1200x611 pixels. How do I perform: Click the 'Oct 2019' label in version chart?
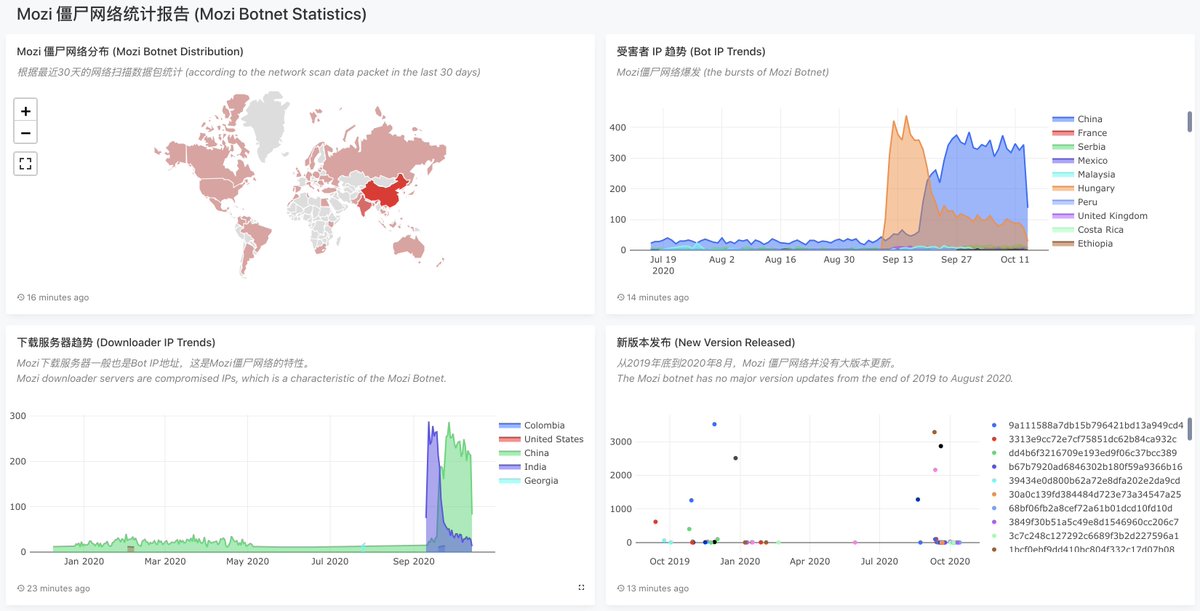click(x=670, y=561)
